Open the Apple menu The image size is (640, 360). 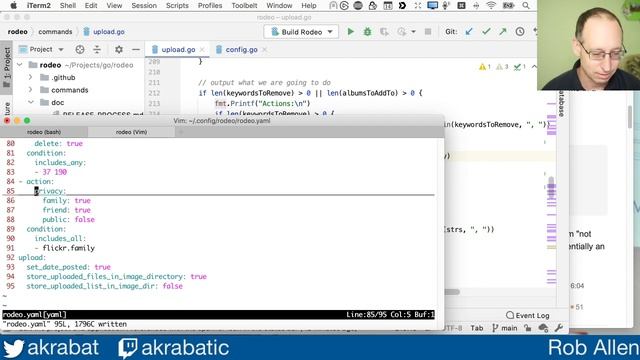[13, 6]
